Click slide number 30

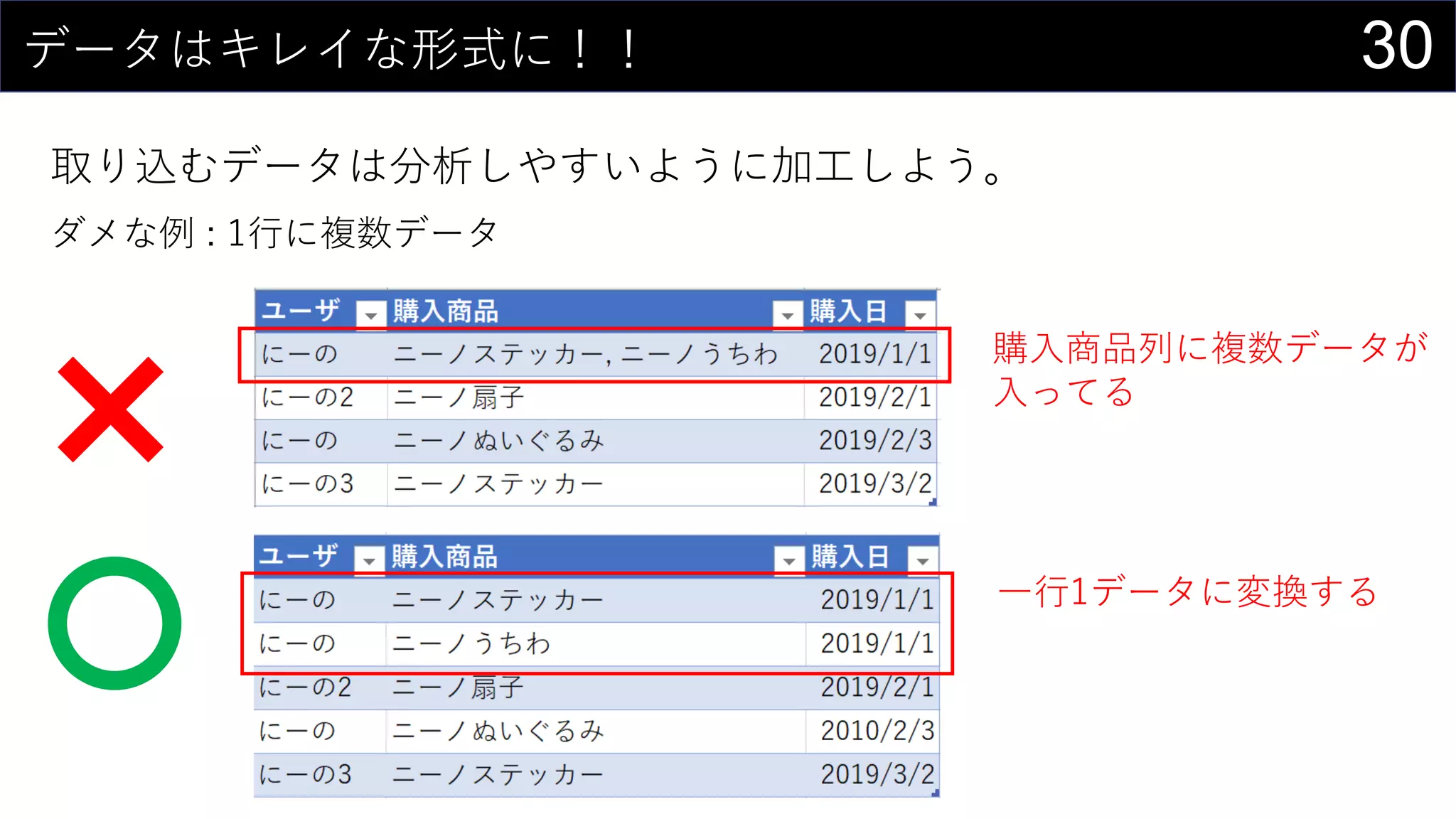tap(1396, 45)
